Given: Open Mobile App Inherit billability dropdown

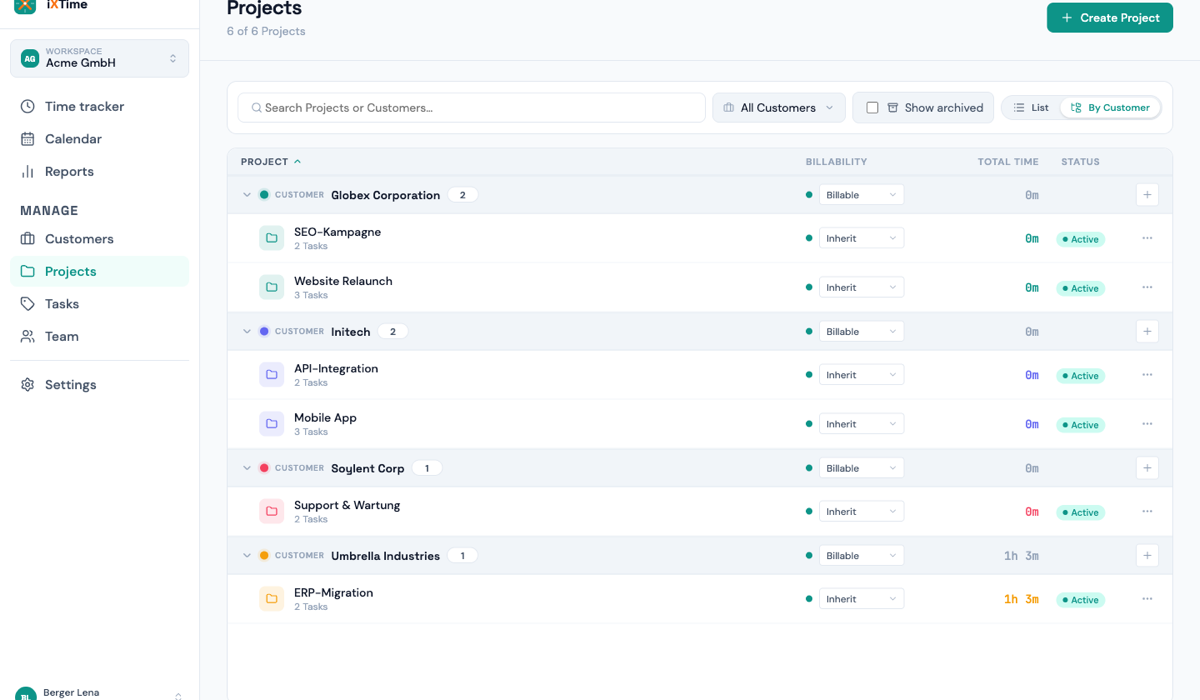Looking at the screenshot, I should pos(861,424).
